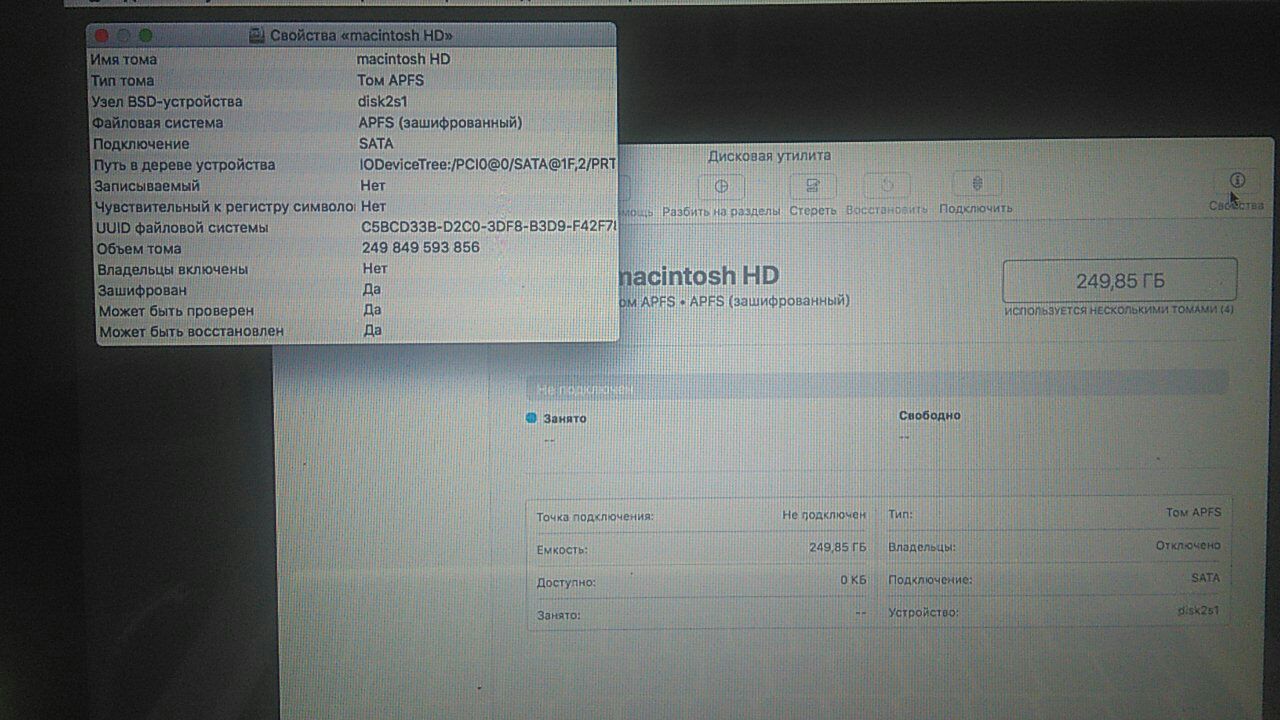The height and width of the screenshot is (720, 1280).
Task: Select the Владельцы включены row label
Action: coord(172,269)
